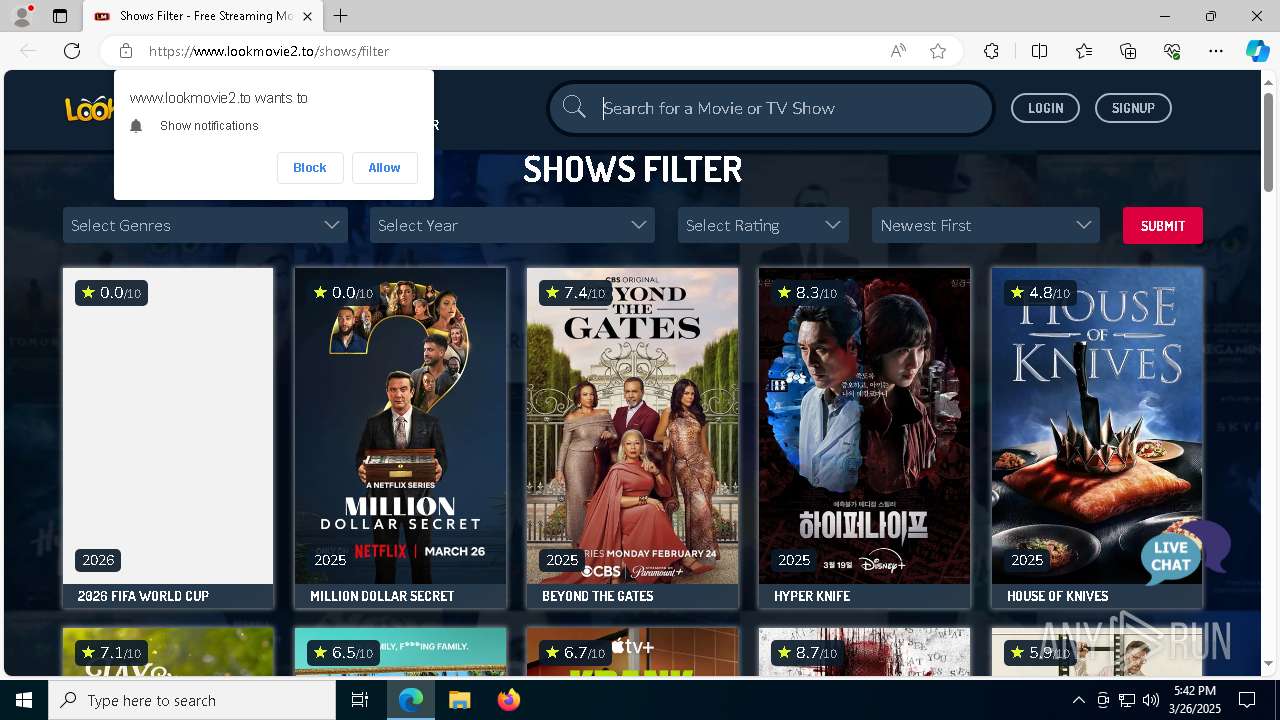This screenshot has width=1280, height=720.
Task: Allow notifications from lookmovie2.to
Action: coord(384,167)
